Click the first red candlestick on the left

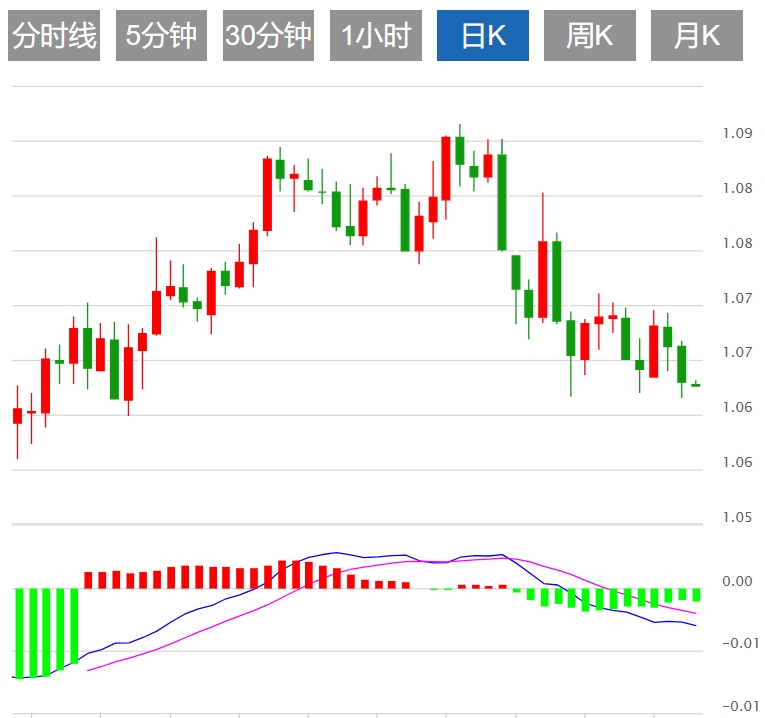coord(18,416)
